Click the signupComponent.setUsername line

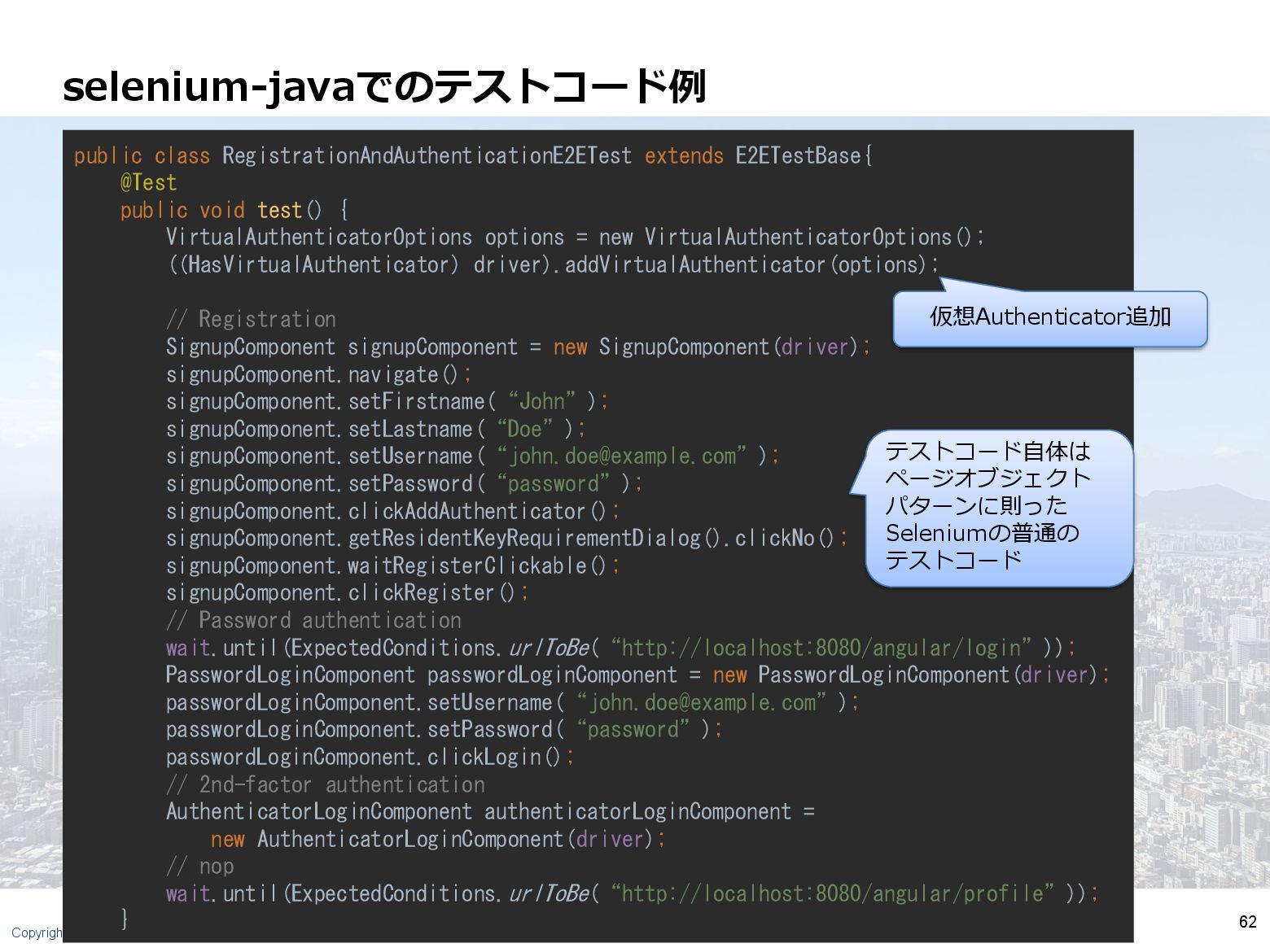coord(473,456)
